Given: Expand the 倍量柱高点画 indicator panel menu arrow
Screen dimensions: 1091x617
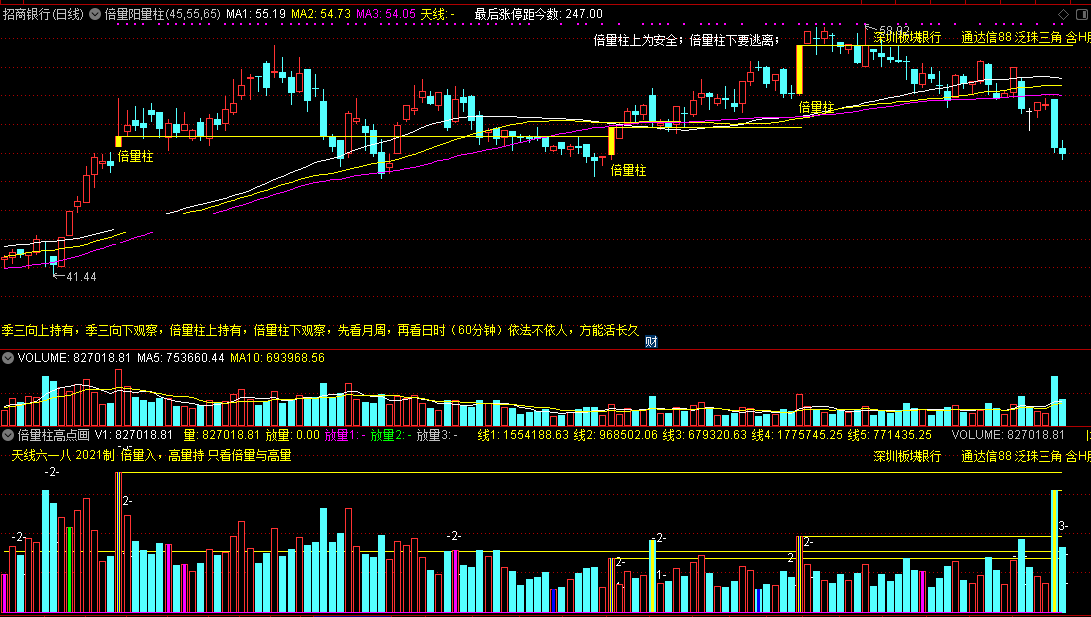Looking at the screenshot, I should point(8,435).
